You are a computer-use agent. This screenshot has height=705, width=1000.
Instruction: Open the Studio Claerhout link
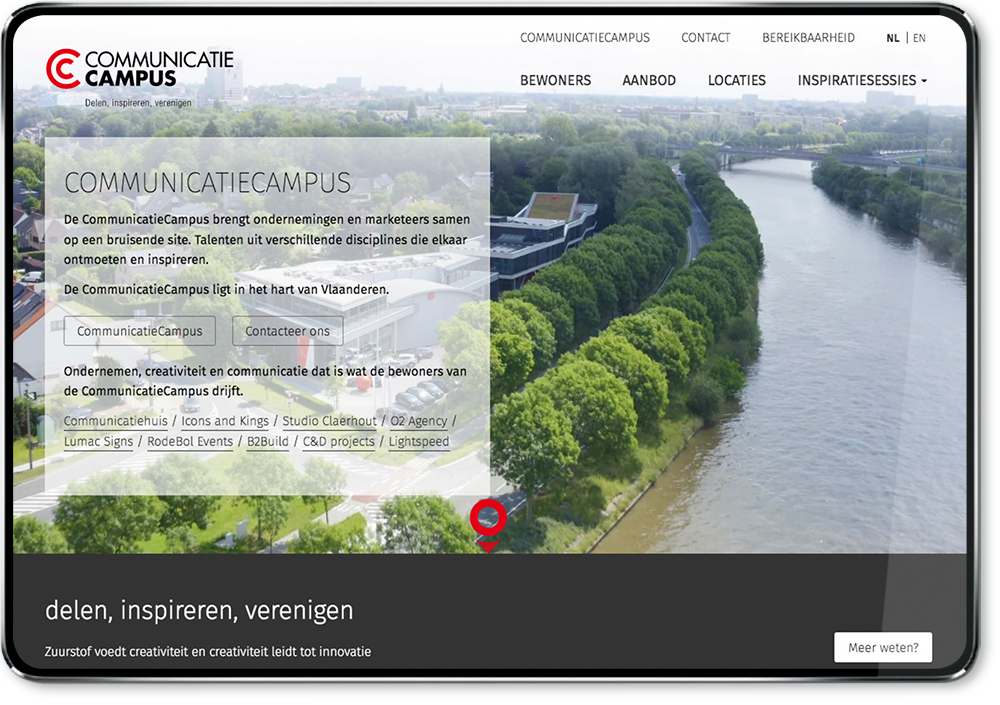coord(330,421)
